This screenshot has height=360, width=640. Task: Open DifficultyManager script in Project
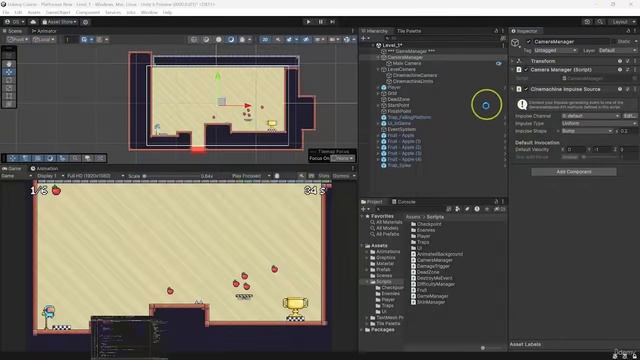click(433, 284)
